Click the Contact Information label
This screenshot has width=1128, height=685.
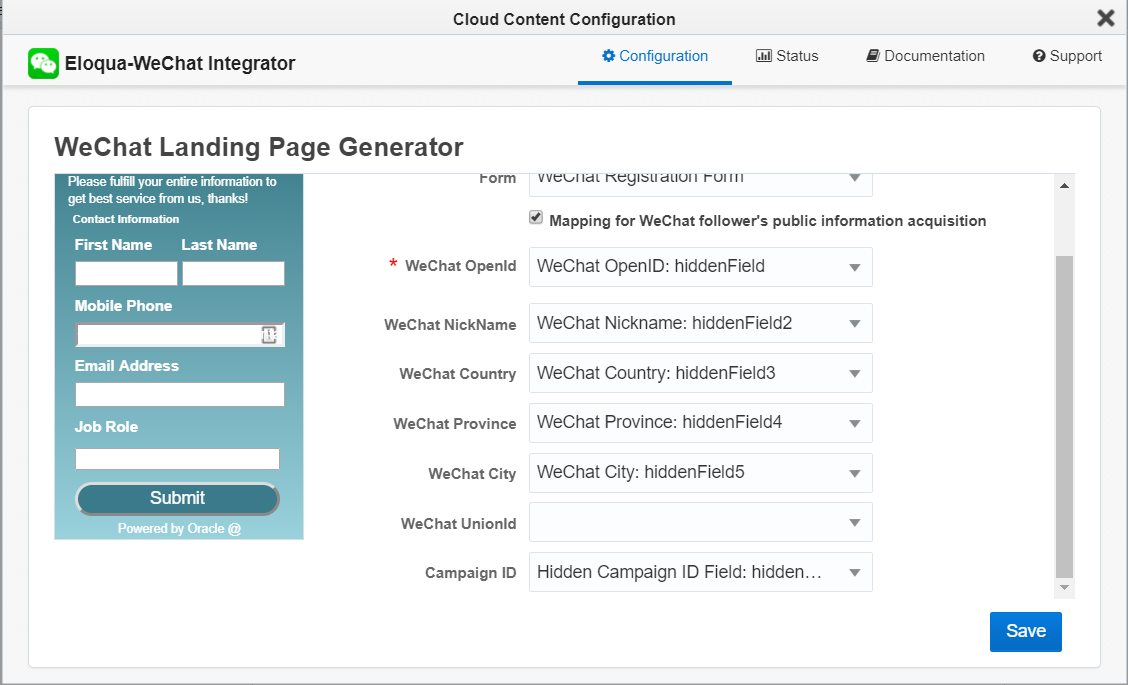(126, 219)
